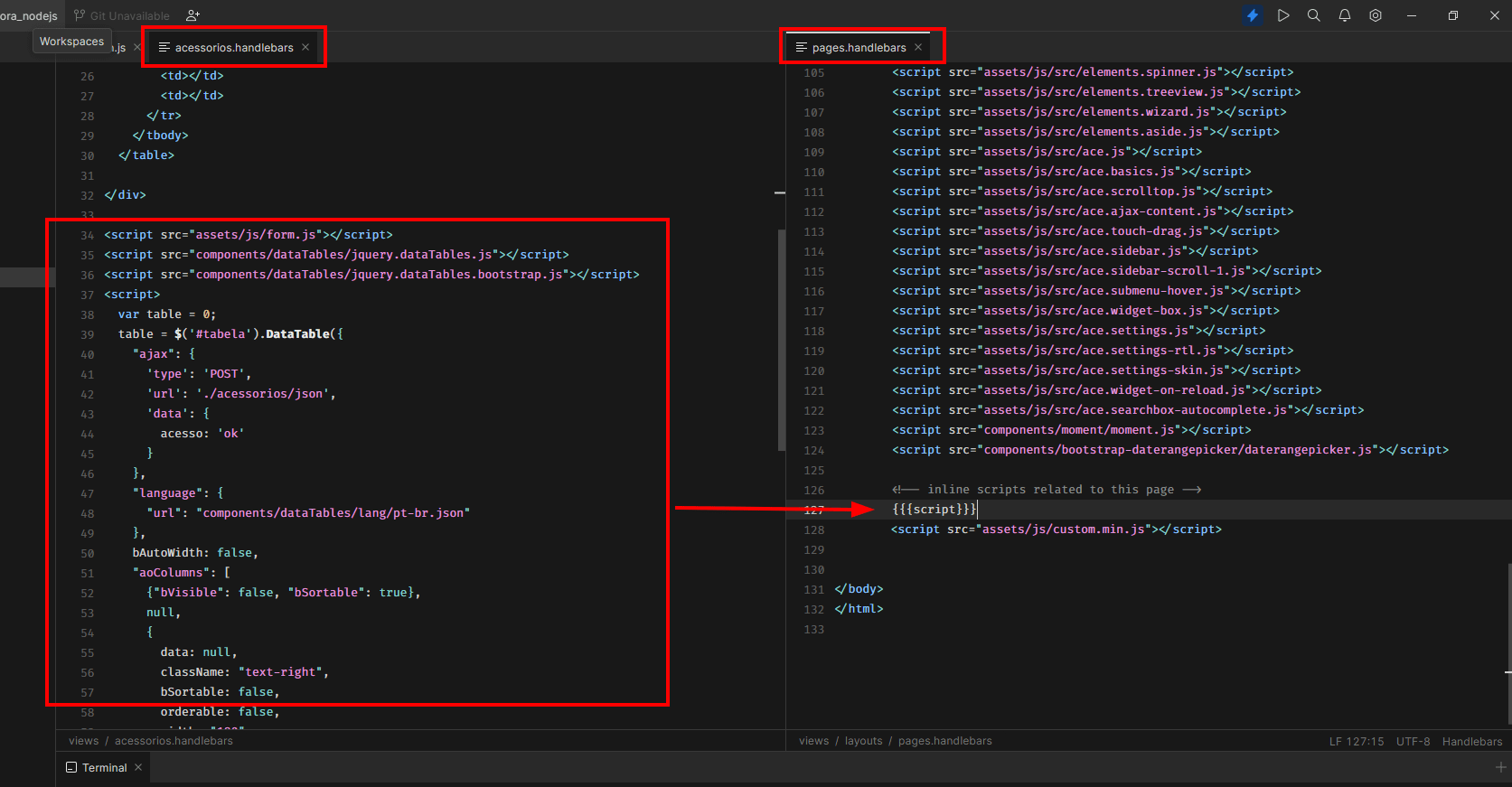Click jquery.dataTables.bootstrap.js script line

point(371,275)
